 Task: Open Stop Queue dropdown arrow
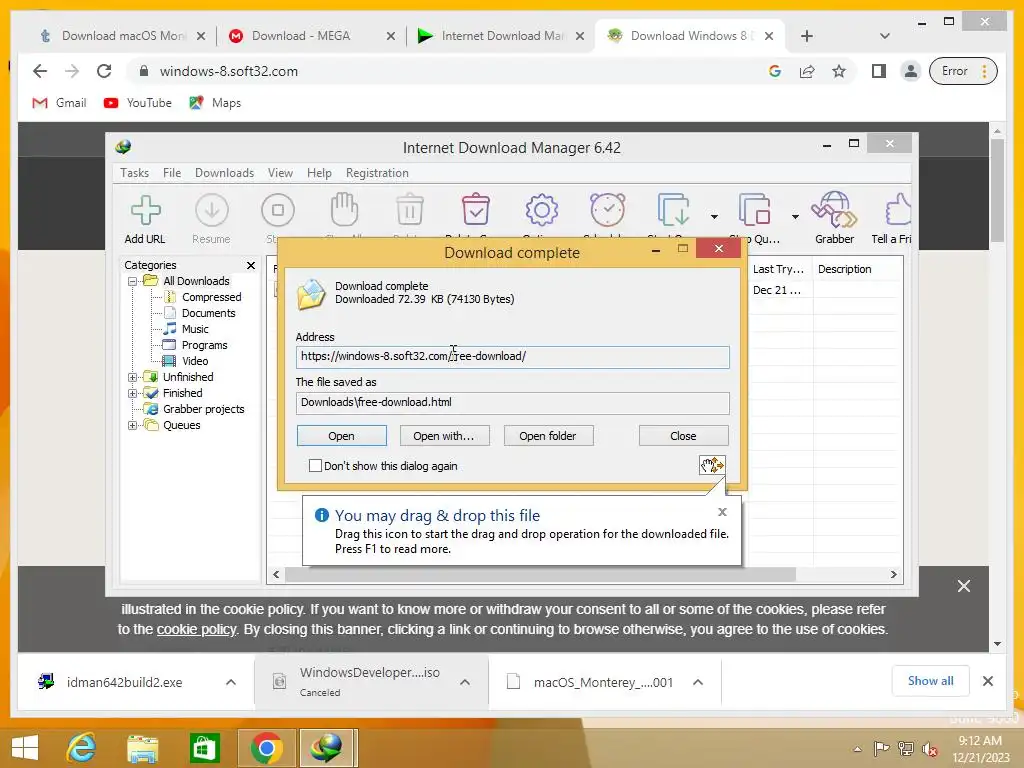(795, 216)
